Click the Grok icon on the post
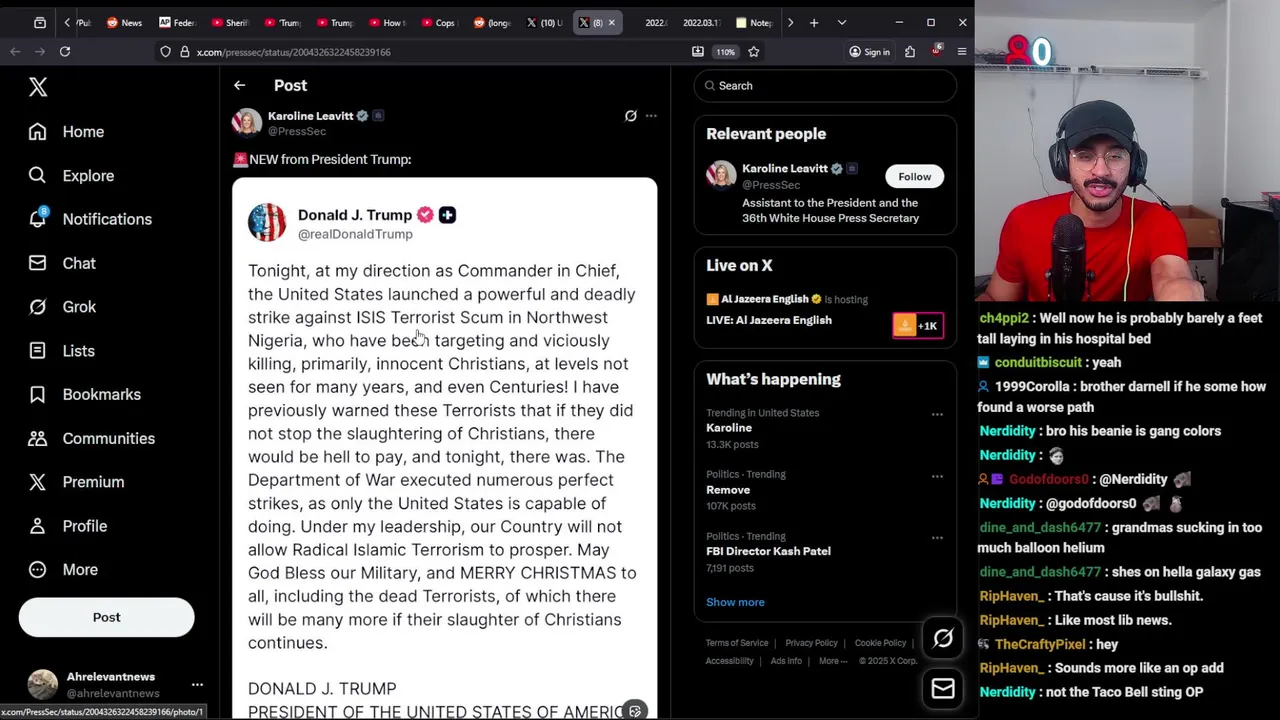Screen dimensions: 1280x720 630,116
